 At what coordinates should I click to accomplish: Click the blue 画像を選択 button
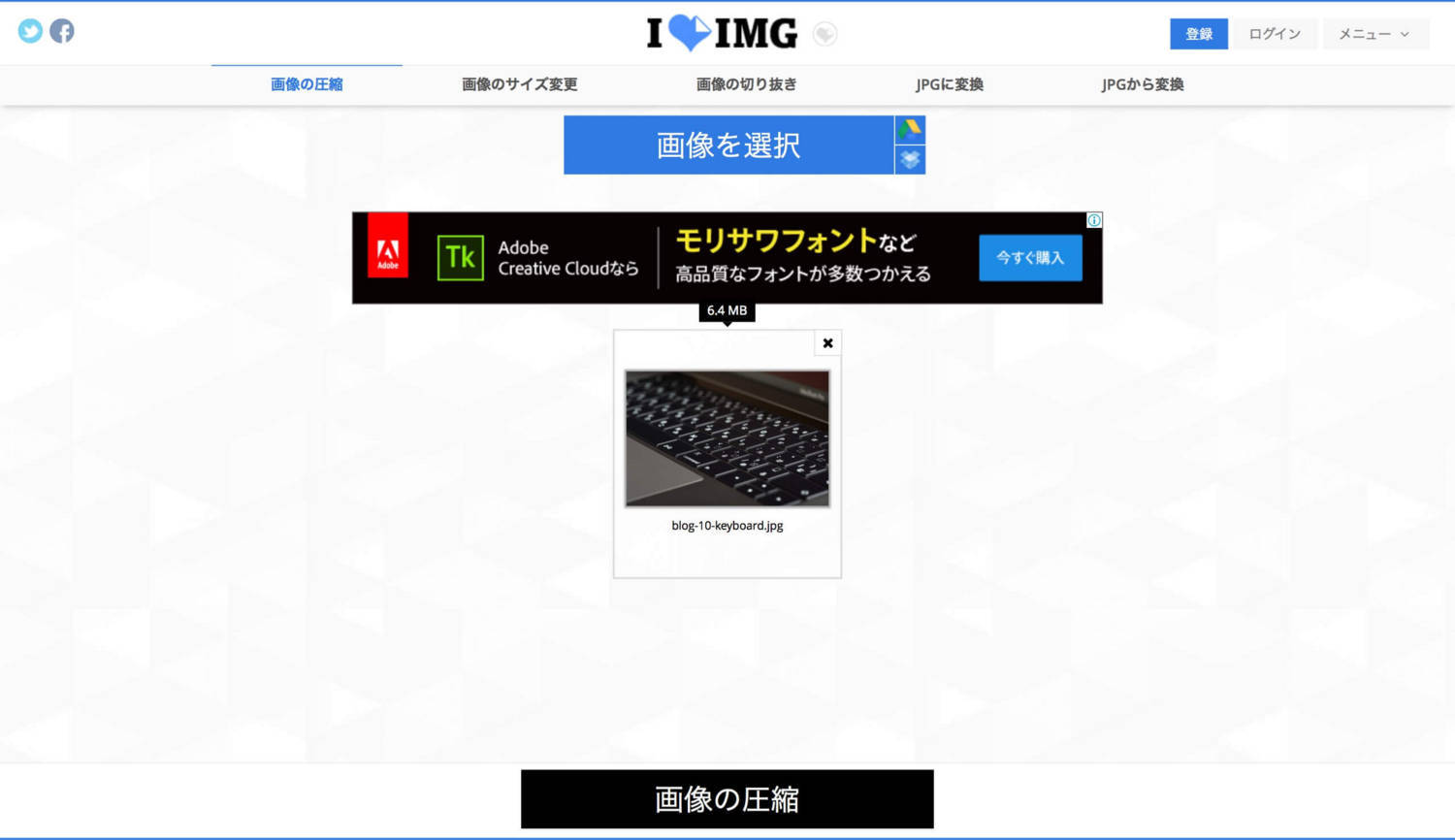point(728,145)
